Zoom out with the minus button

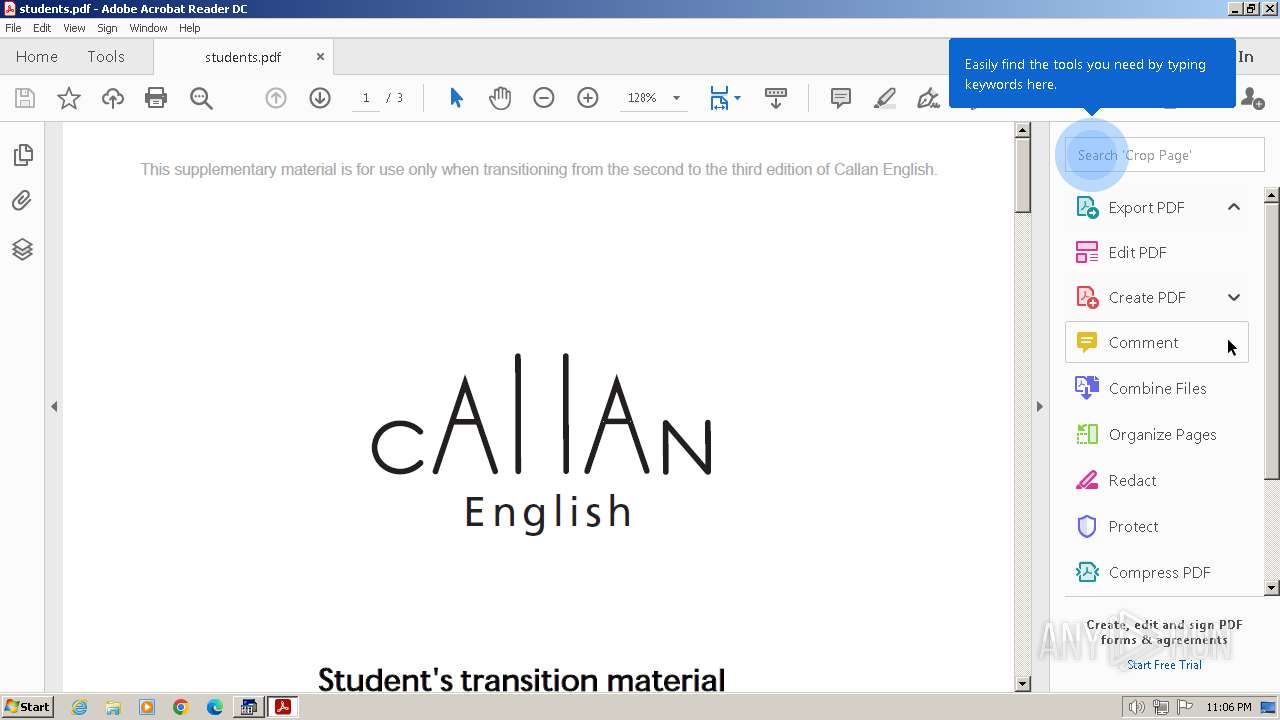(x=544, y=98)
